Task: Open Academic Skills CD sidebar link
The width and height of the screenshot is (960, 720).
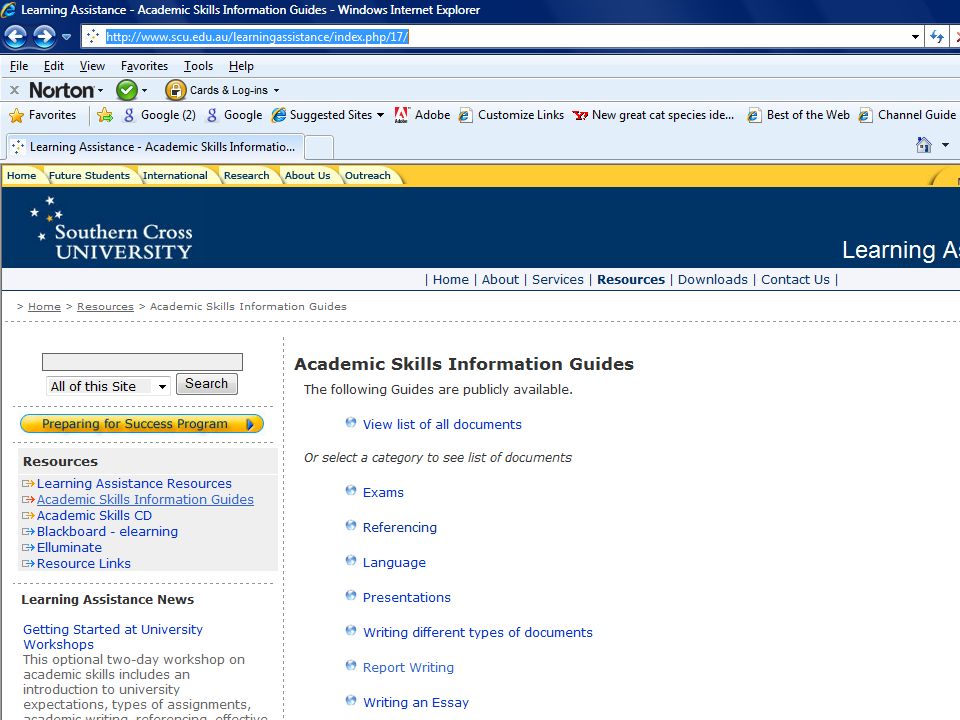Action: [x=94, y=516]
